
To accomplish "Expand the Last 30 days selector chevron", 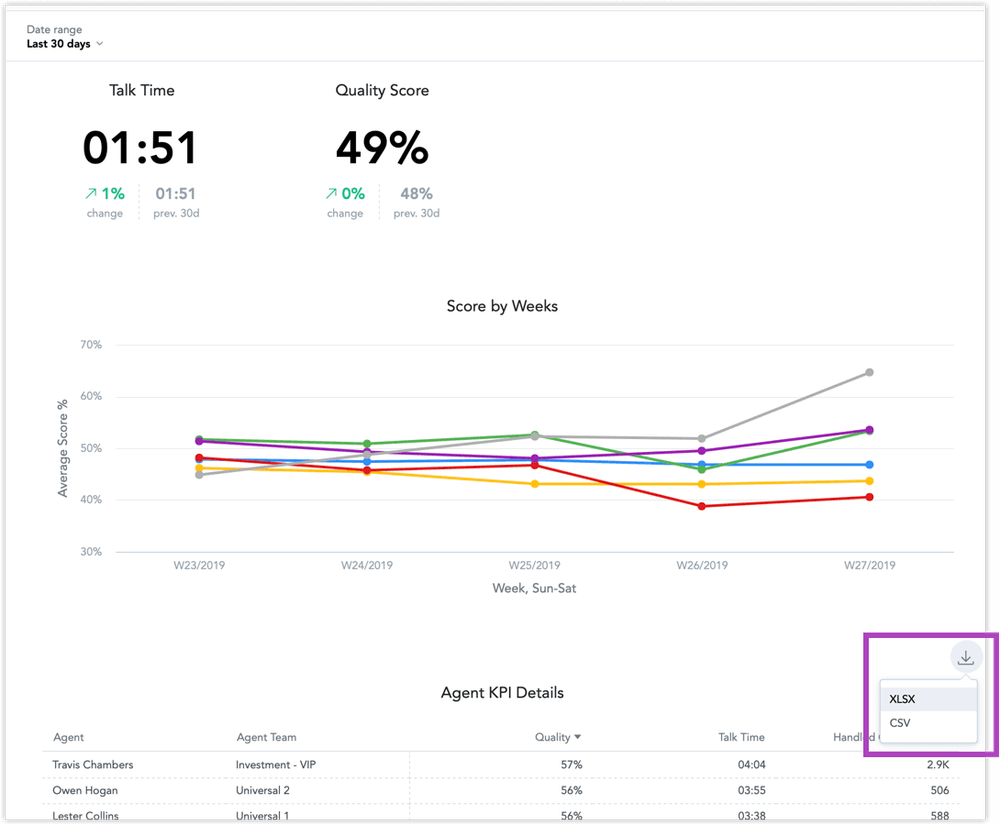I will coord(99,44).
